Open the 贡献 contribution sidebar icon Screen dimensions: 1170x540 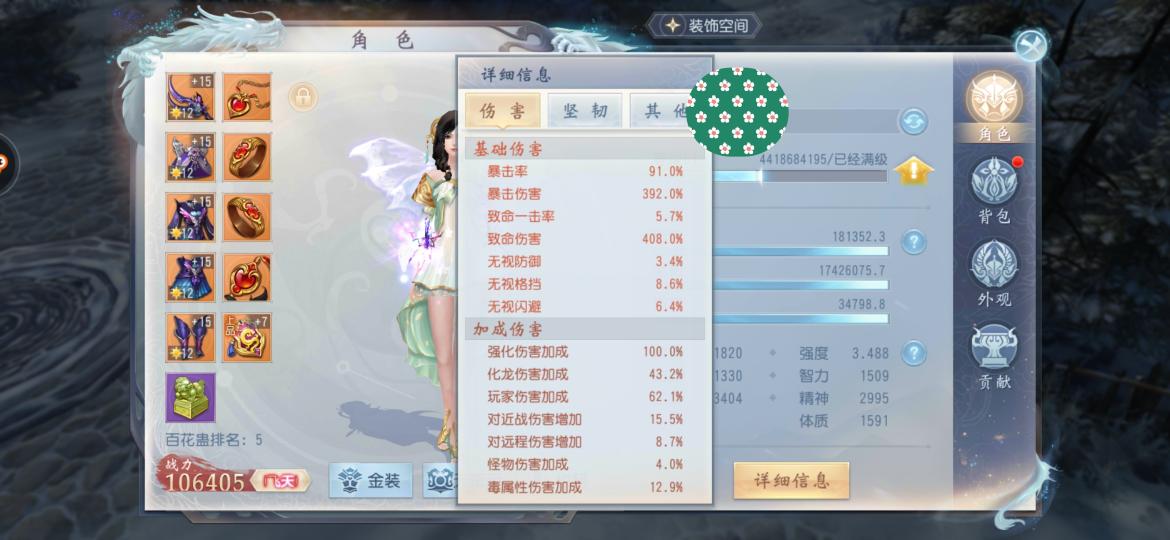point(994,356)
